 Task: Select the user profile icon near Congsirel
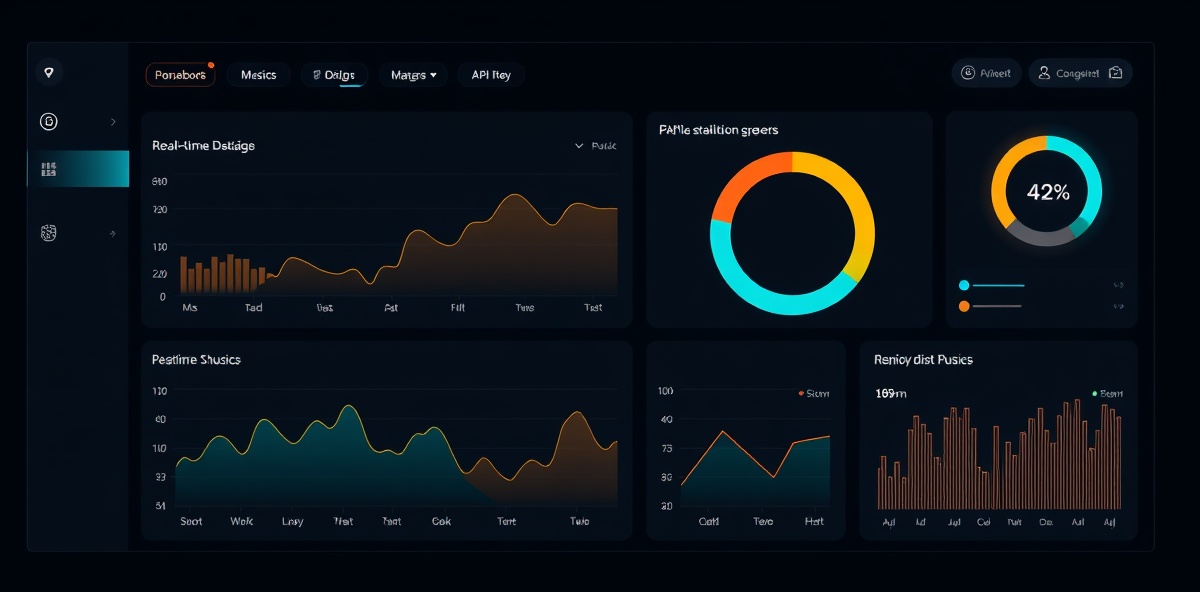[1044, 72]
